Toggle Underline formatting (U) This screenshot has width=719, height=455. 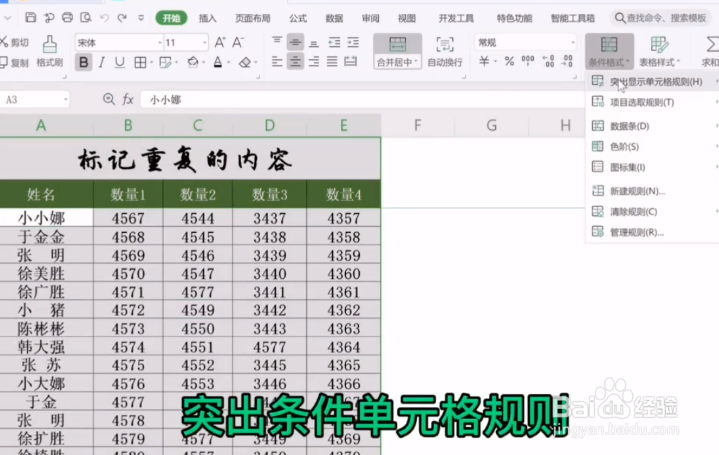tap(120, 62)
